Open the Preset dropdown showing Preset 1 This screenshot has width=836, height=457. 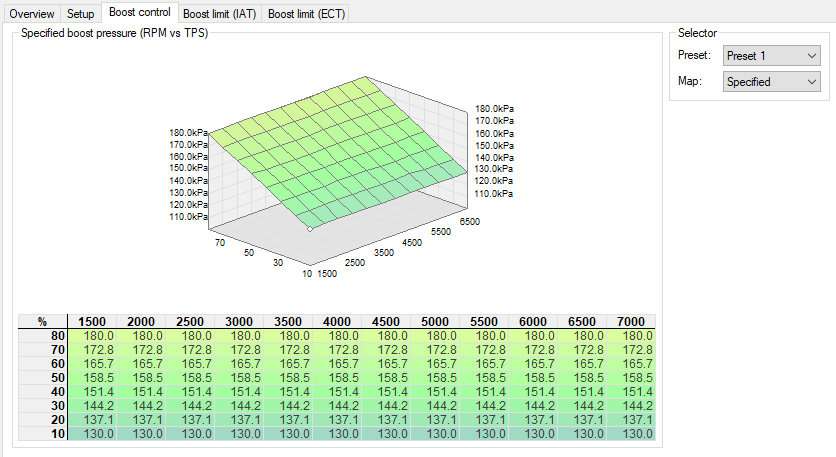(x=771, y=55)
